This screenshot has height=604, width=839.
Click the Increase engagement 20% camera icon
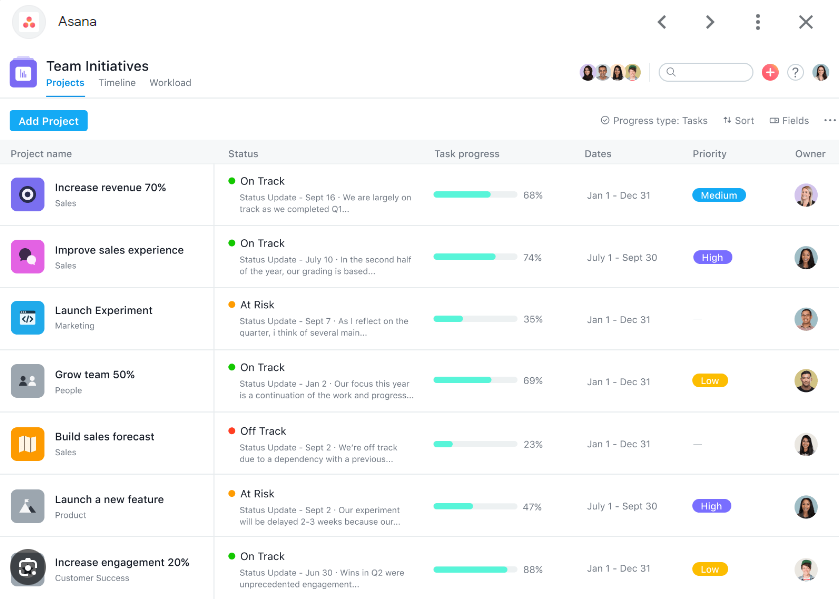27,568
